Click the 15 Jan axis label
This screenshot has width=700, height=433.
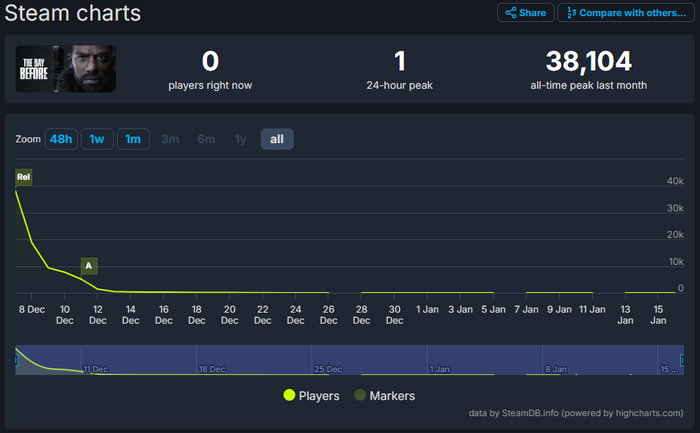click(x=658, y=315)
